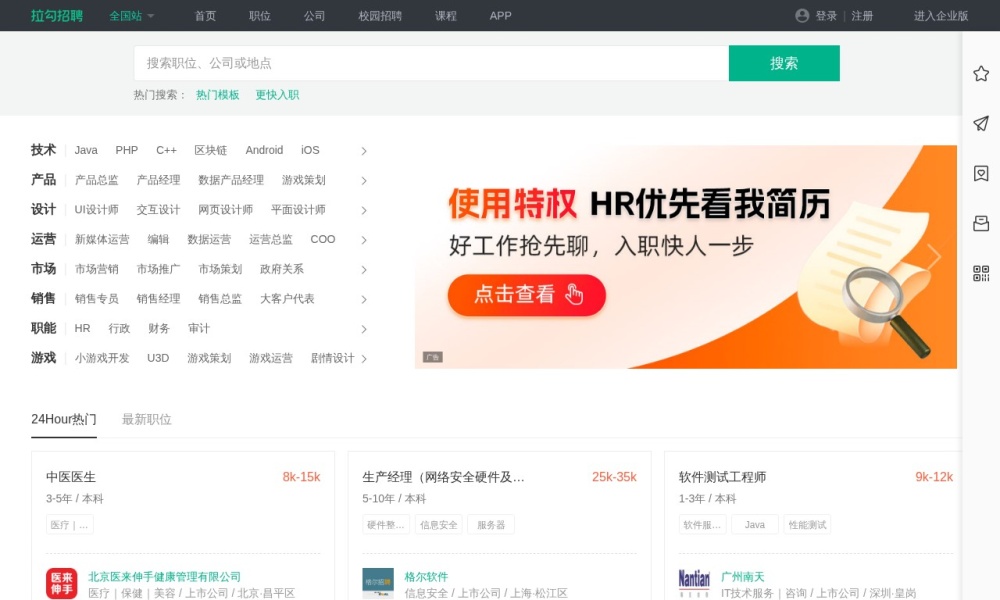Viewport: 1000px width, 600px height.
Task: Click the user avatar icon beside 登录
Action: point(802,16)
